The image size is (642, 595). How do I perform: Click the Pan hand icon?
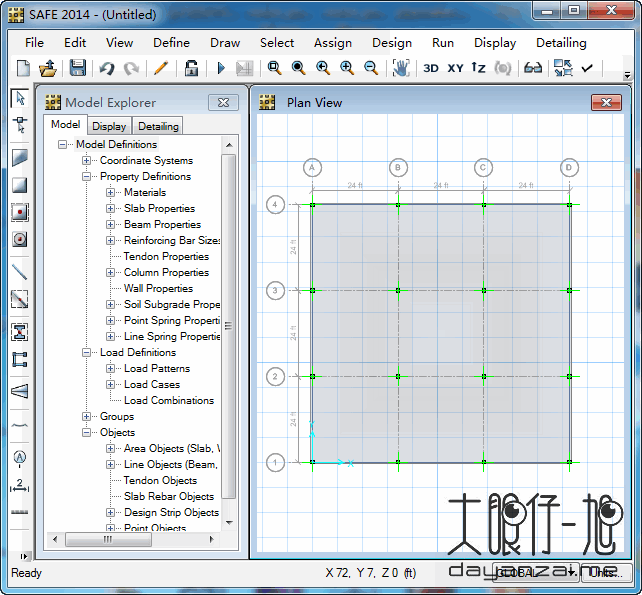click(x=401, y=68)
